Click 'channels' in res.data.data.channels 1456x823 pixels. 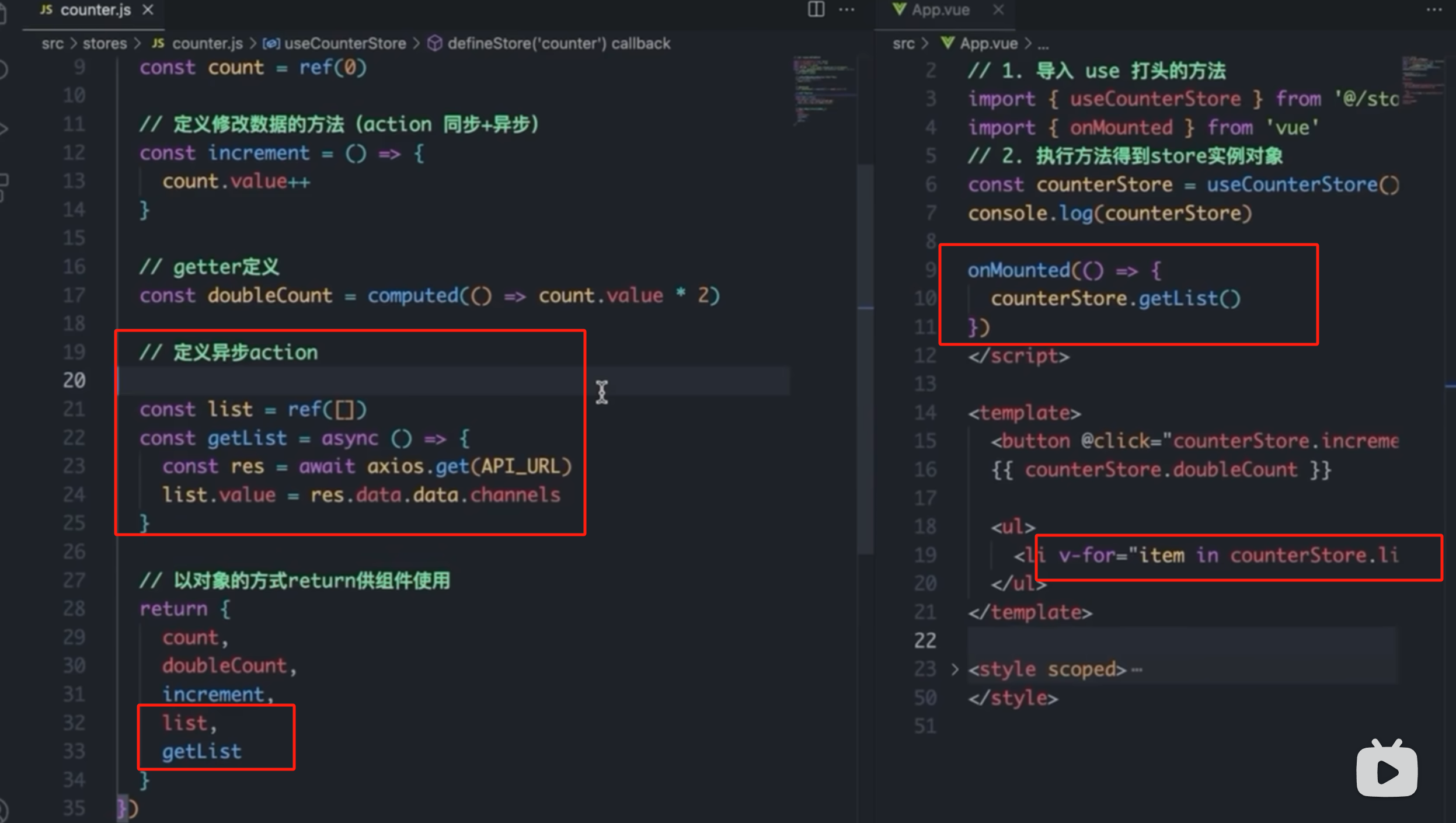pos(515,495)
